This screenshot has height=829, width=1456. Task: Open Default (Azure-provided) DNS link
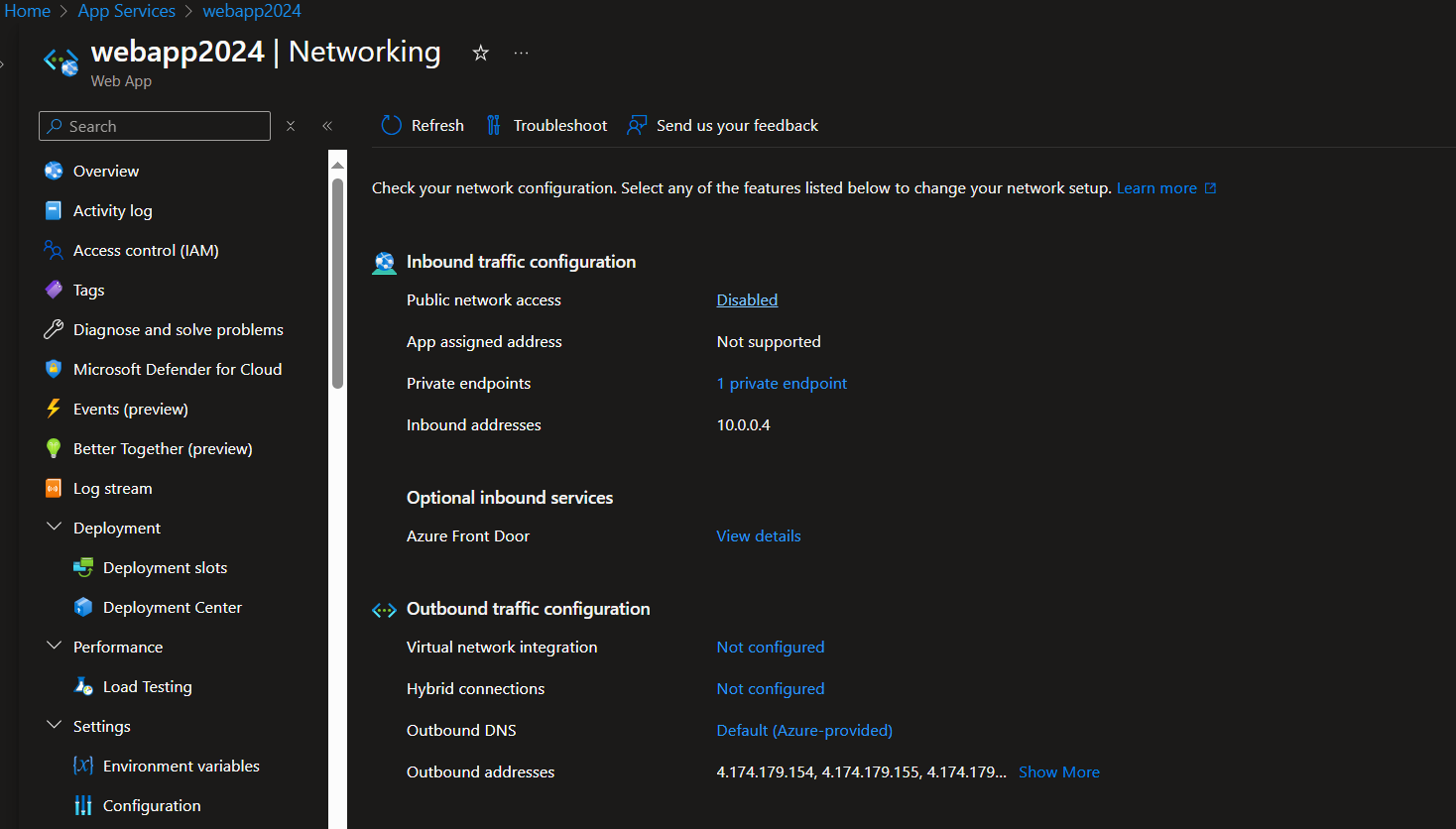point(804,730)
